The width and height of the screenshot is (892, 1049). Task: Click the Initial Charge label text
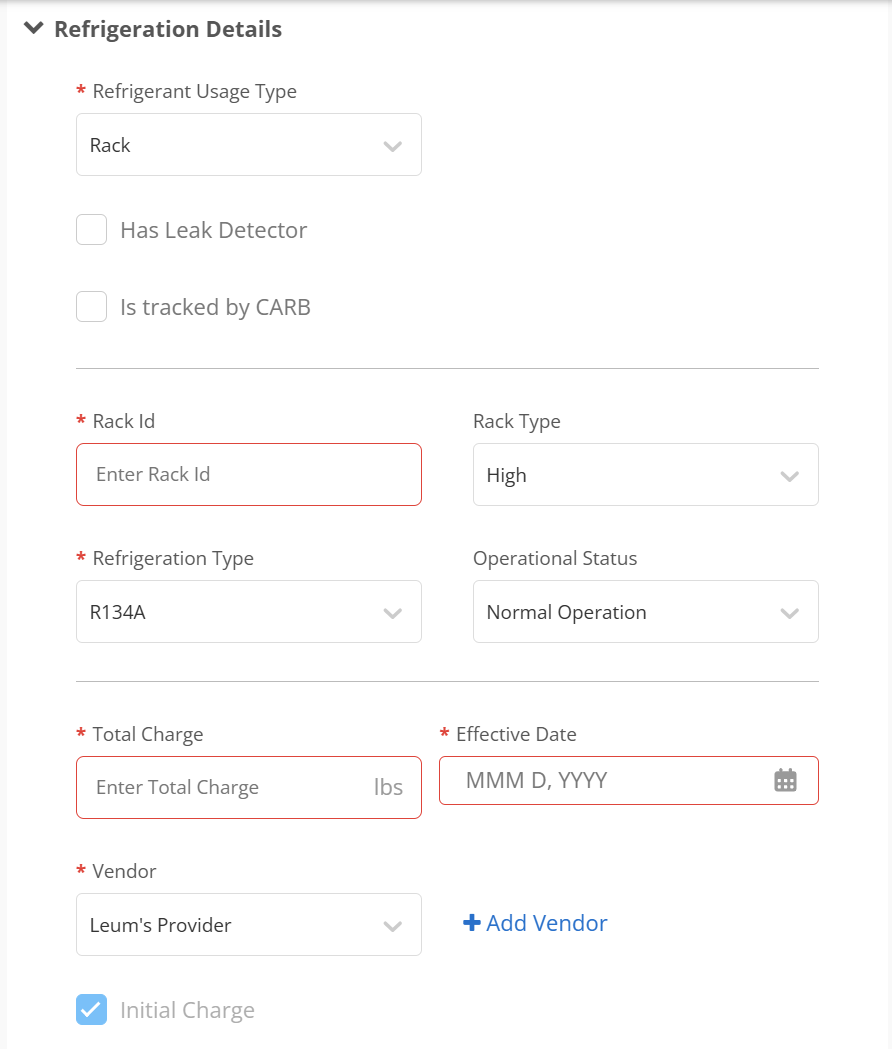[x=187, y=1010]
